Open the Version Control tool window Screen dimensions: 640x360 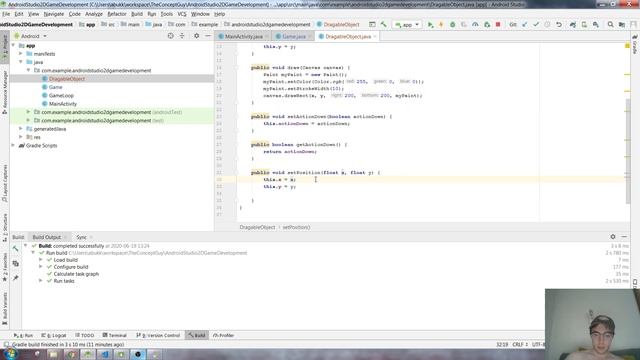click(x=158, y=335)
